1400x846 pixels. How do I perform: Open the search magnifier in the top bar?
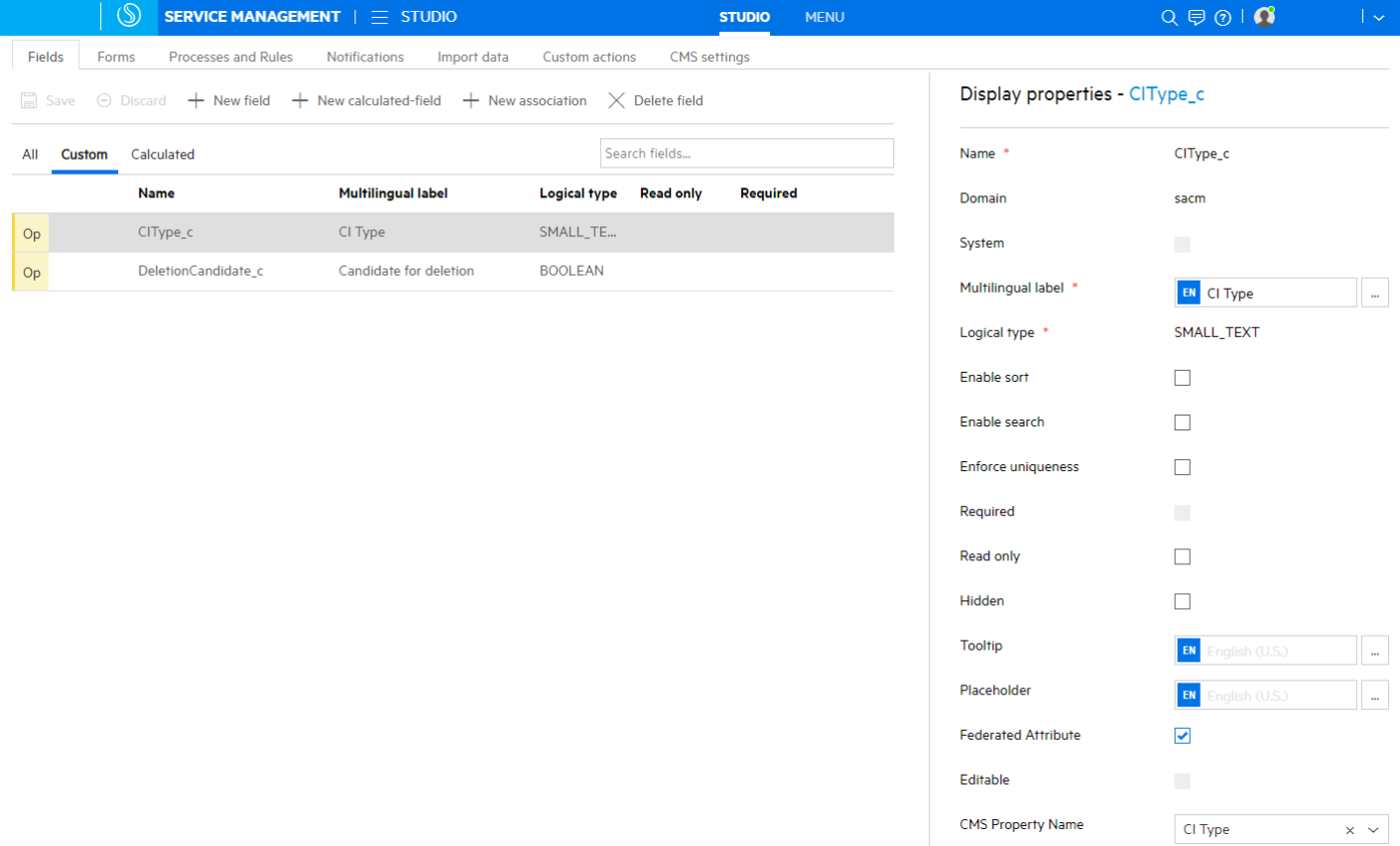click(1170, 17)
